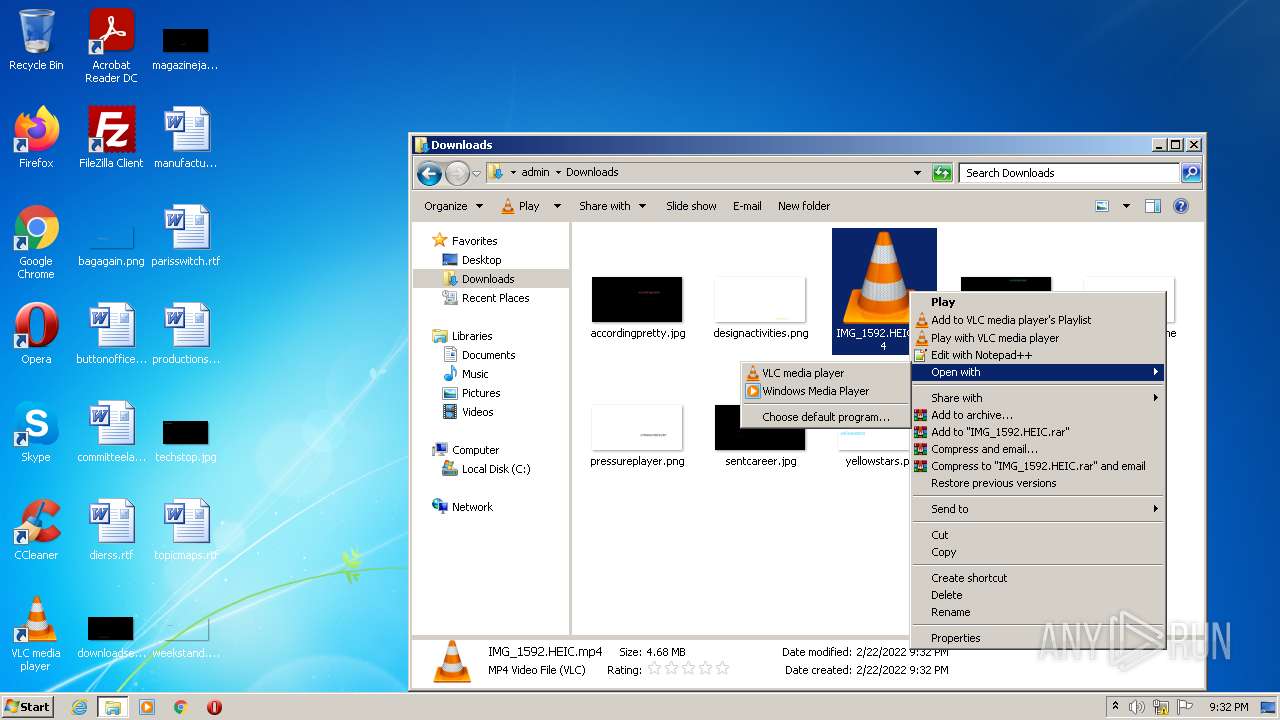Choose VLC media player in Open with submenu
The image size is (1280, 720).
coord(824,373)
